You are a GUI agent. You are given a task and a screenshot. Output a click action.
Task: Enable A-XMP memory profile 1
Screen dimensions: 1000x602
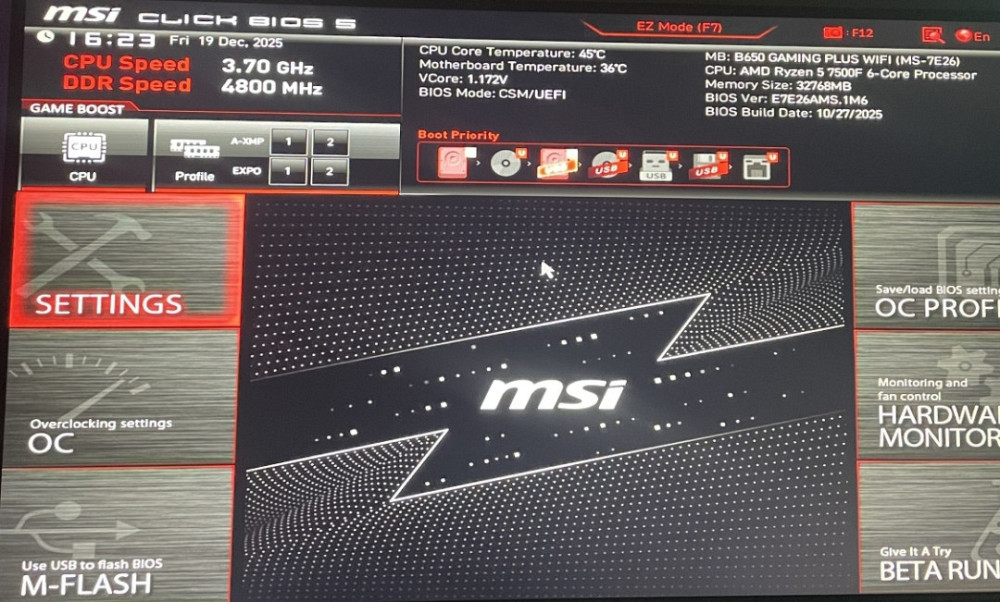coord(289,142)
